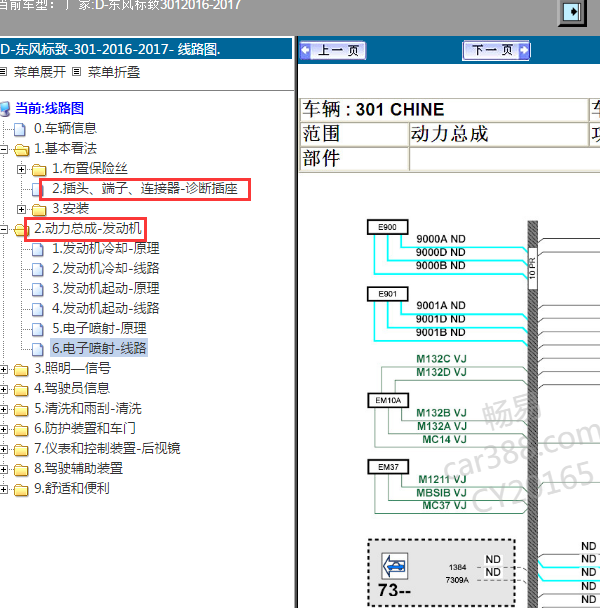
Task: Expand the 1.布置保险丝 folder
Action: point(21,169)
